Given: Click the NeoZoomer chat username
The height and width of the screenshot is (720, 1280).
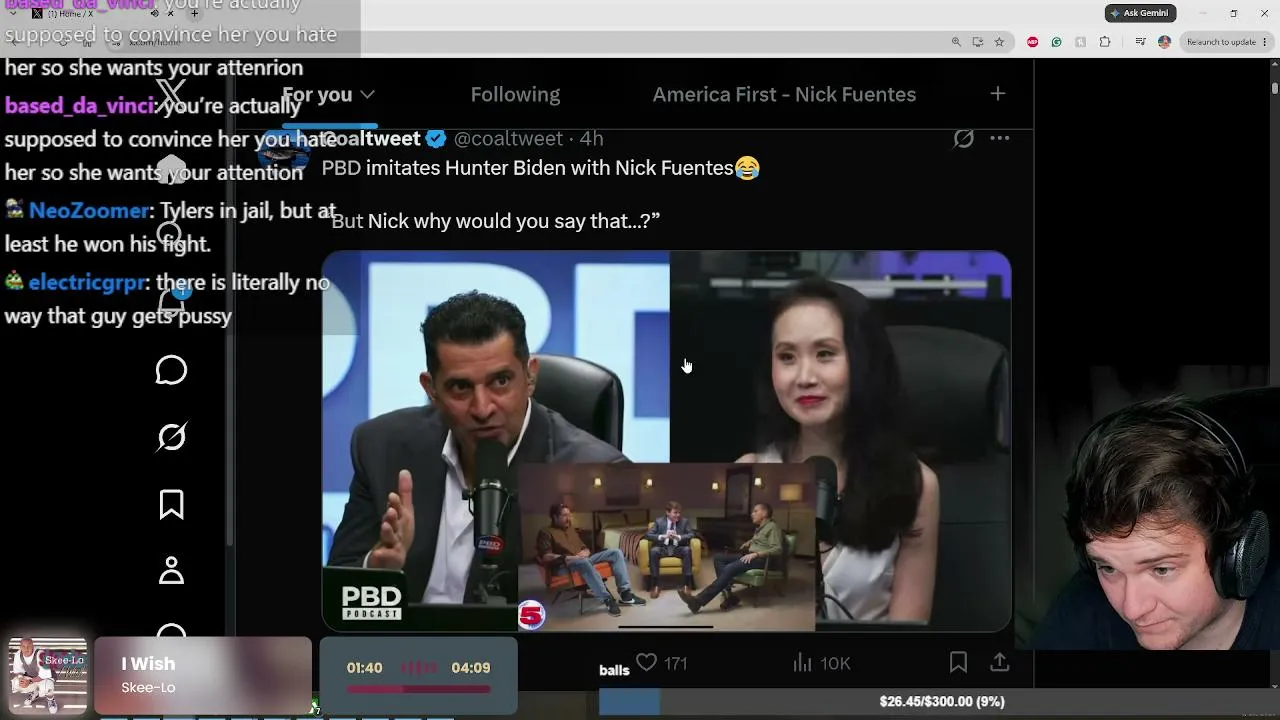Looking at the screenshot, I should click(89, 211).
